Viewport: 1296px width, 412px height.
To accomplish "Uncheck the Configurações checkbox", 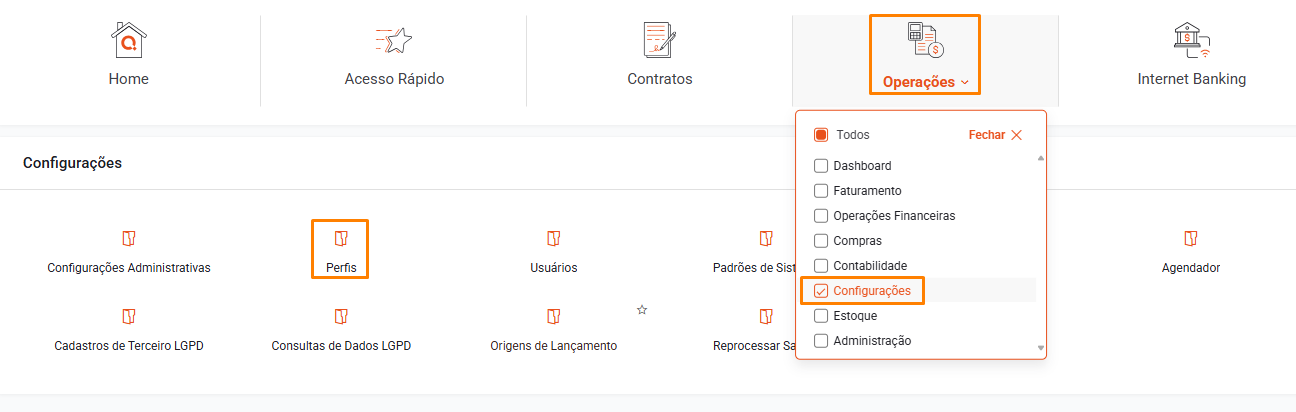I will tap(821, 291).
